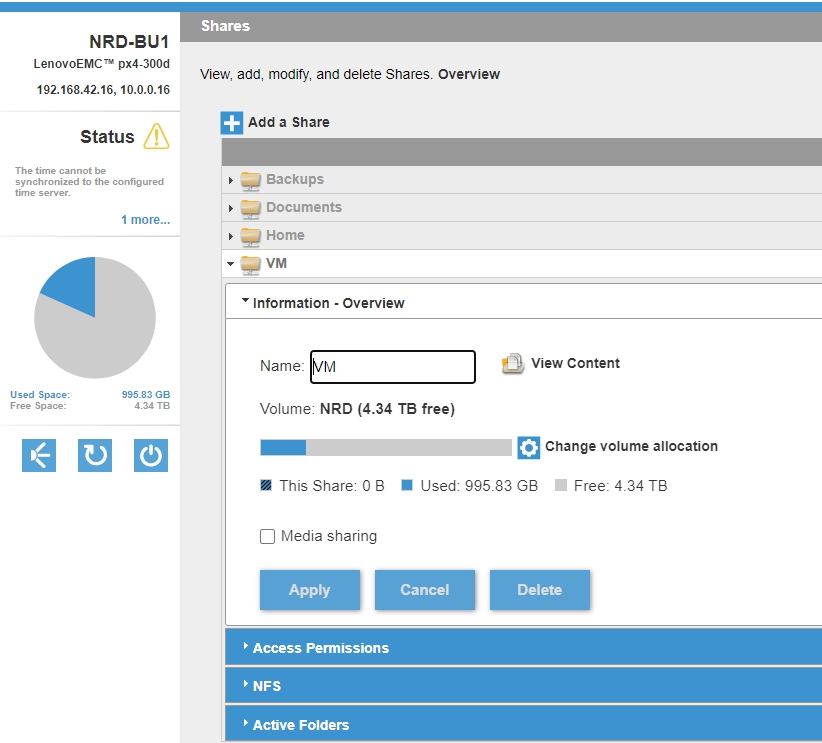This screenshot has height=743, width=822.
Task: Collapse the VM share row
Action: 231,264
